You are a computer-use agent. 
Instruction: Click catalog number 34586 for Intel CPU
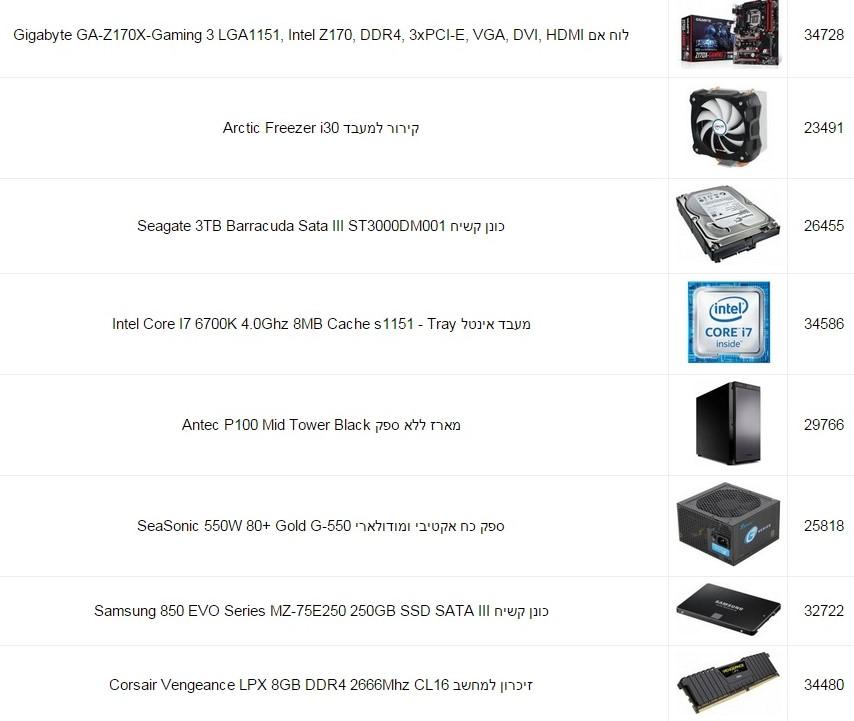tap(824, 323)
